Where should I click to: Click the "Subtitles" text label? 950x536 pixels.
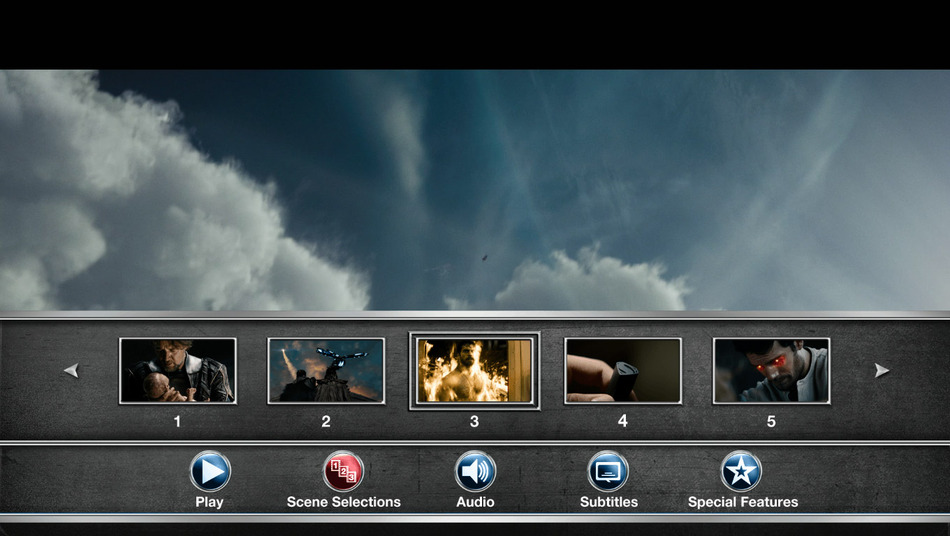(x=608, y=502)
